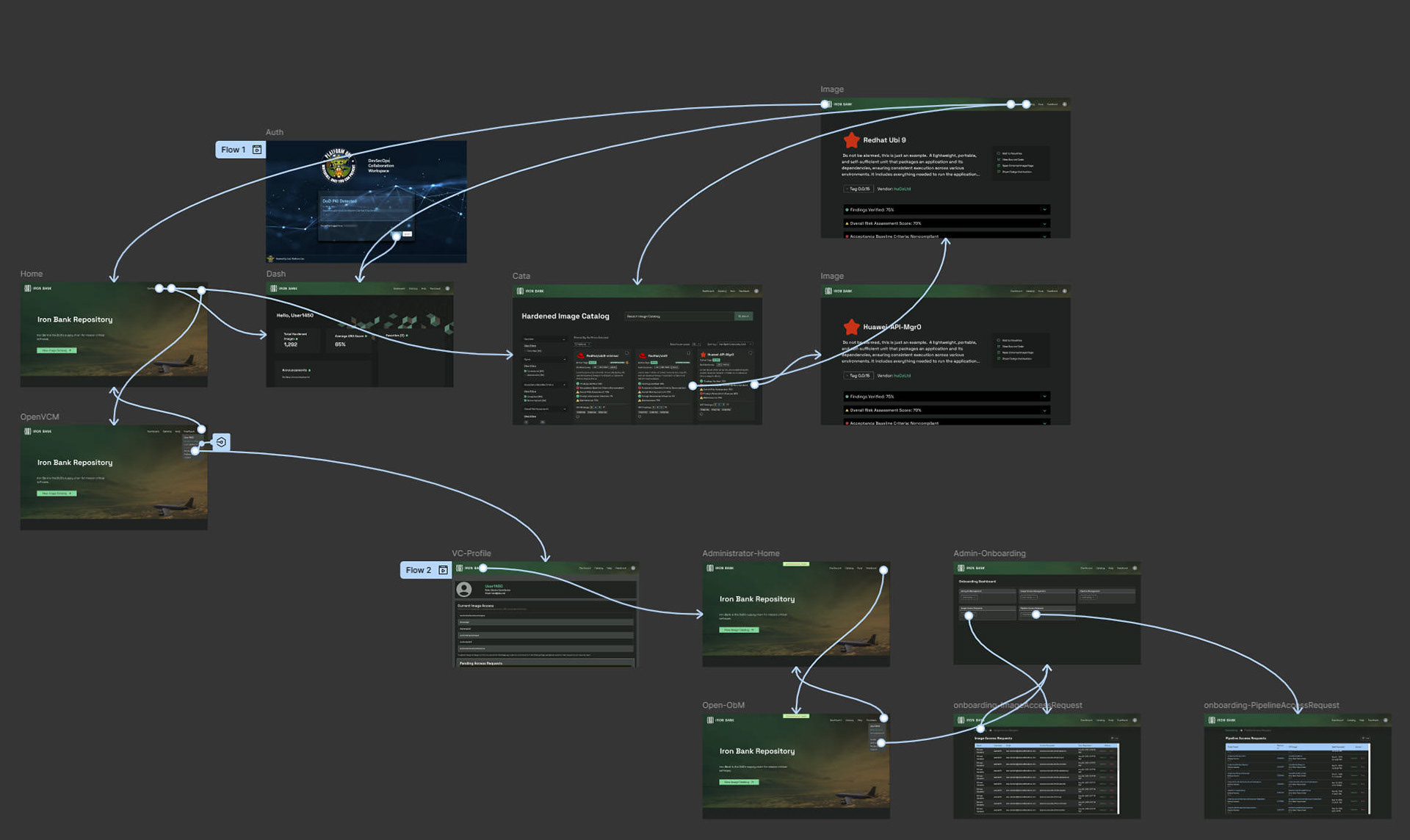
Task: Expand Findings Verified row under Redhat Ubi 9
Action: (946, 210)
